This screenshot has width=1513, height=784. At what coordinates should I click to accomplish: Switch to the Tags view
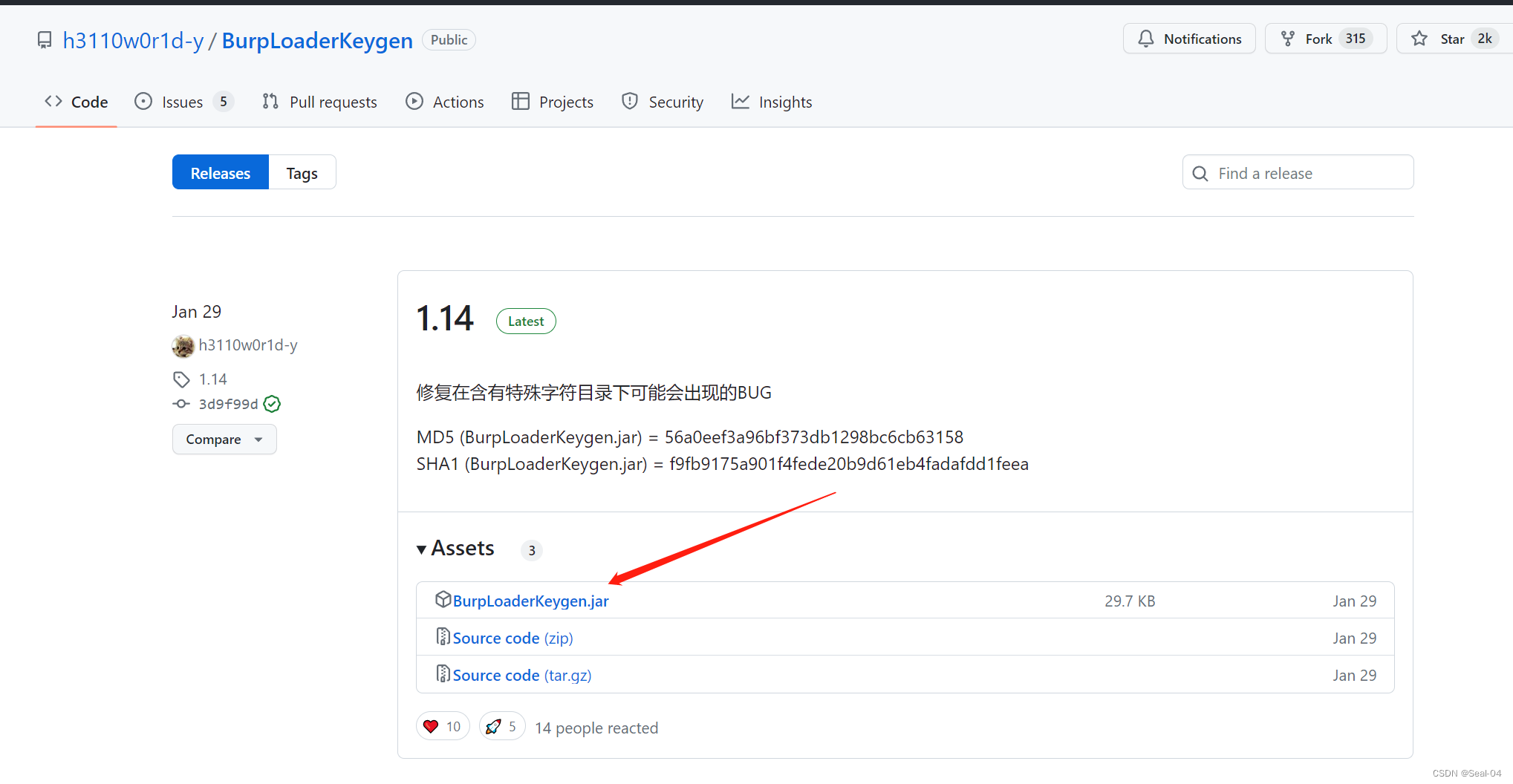point(302,172)
